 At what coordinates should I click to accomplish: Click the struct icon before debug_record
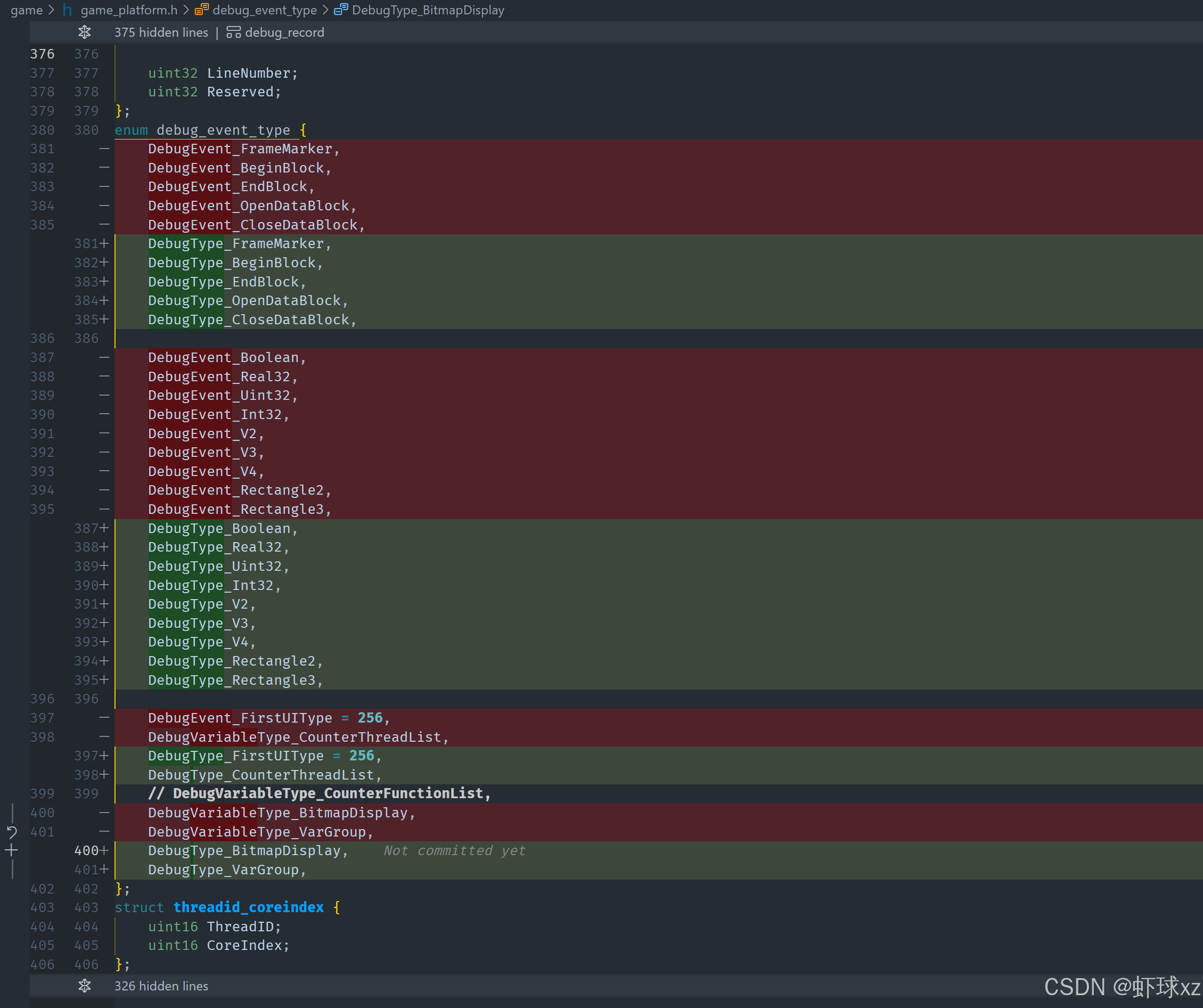[x=234, y=32]
